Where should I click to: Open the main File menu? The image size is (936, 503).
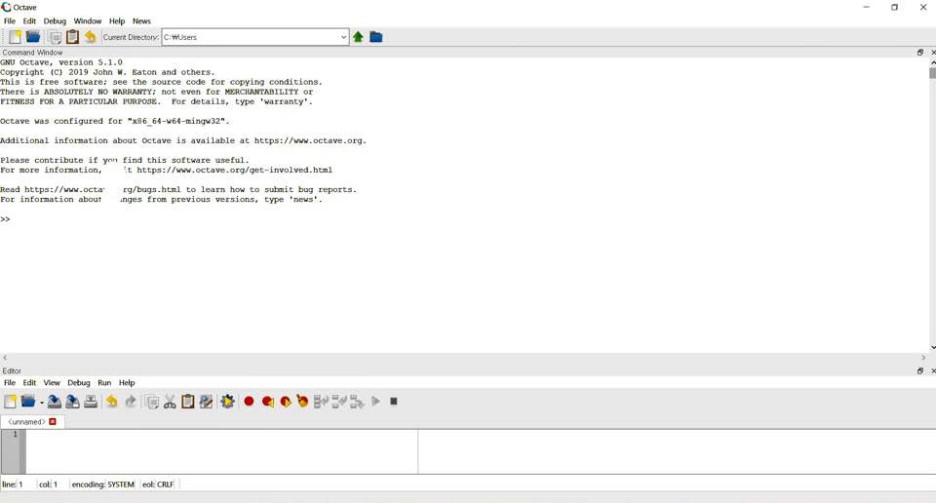tap(10, 21)
